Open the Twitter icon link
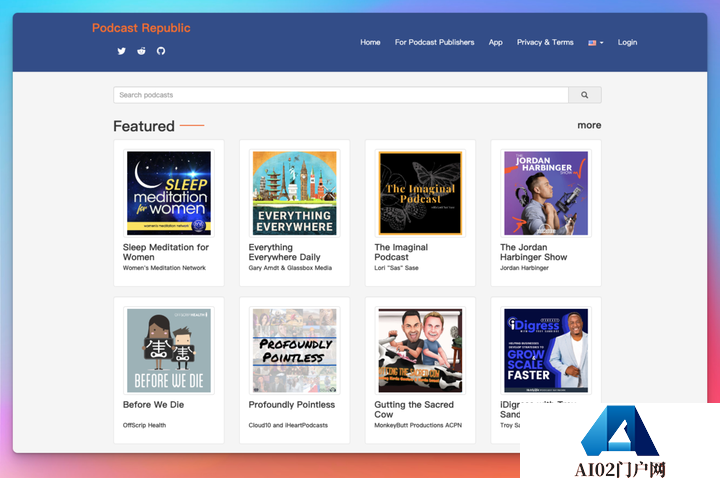Screen dimensions: 720x478 (121, 51)
